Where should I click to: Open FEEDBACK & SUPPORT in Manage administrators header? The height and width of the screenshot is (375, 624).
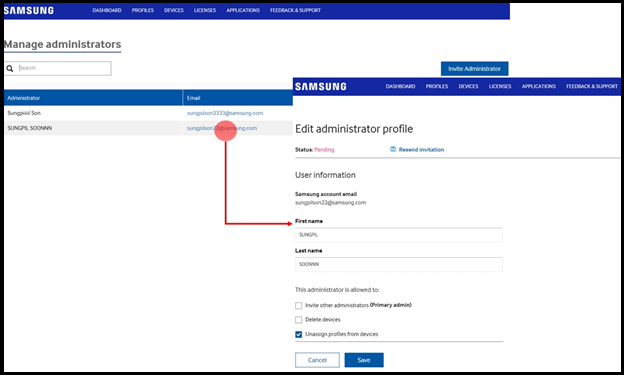(295, 10)
